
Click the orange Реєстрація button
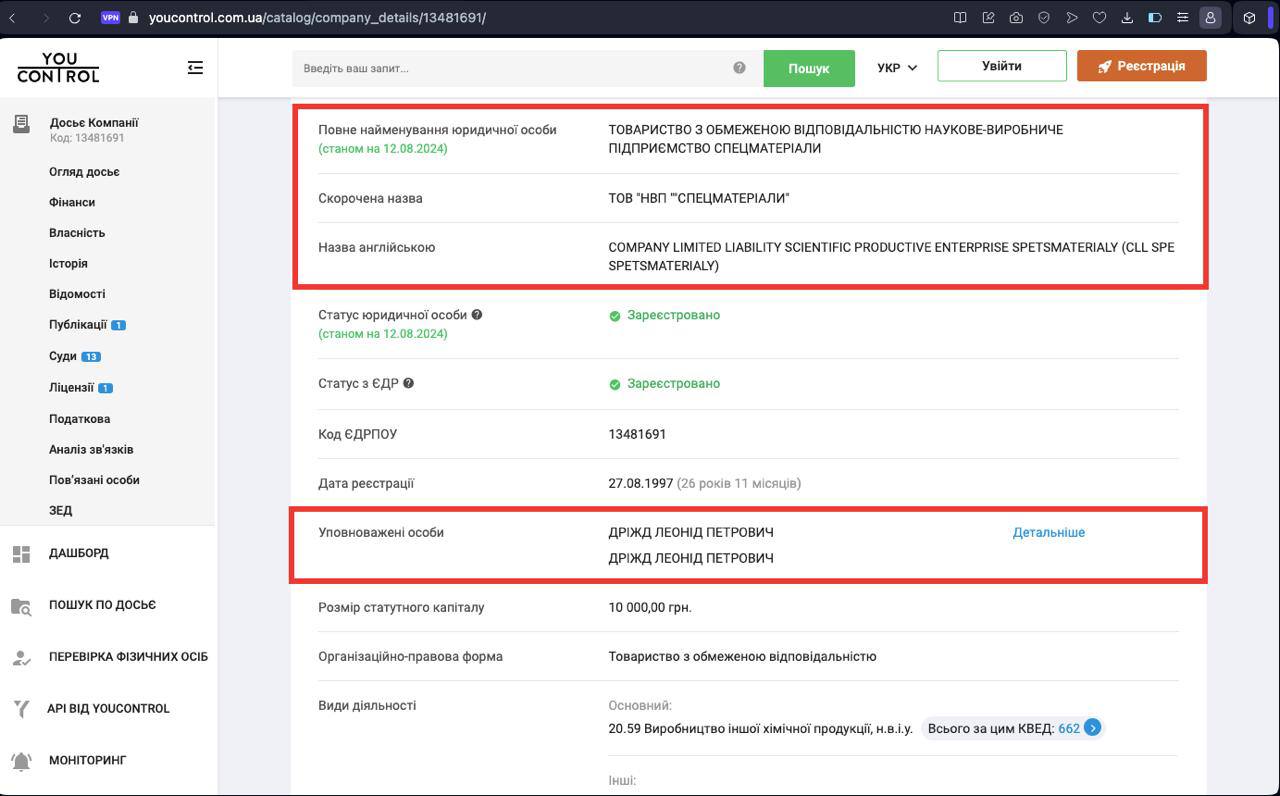point(1141,66)
